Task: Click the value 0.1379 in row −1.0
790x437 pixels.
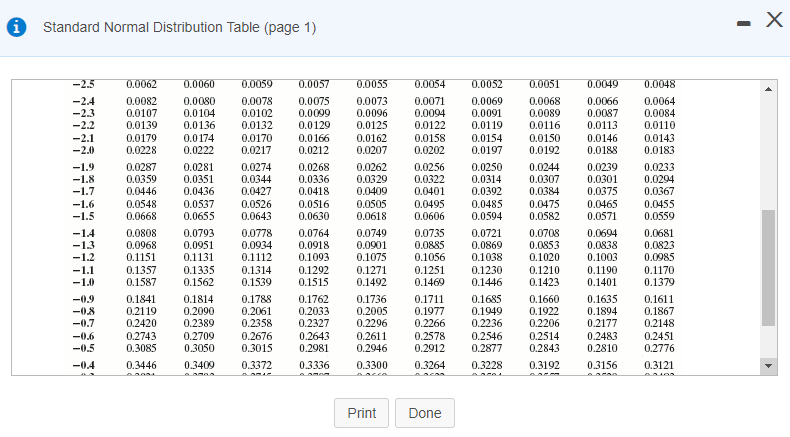Action: pos(660,282)
